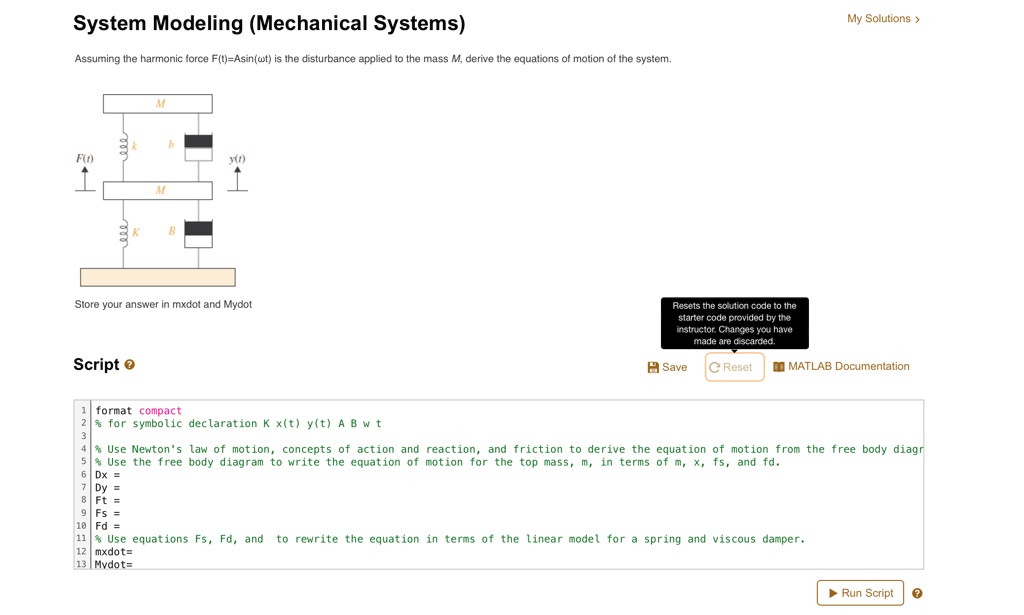Click the Reset tooltip to dismiss it

coord(734,322)
